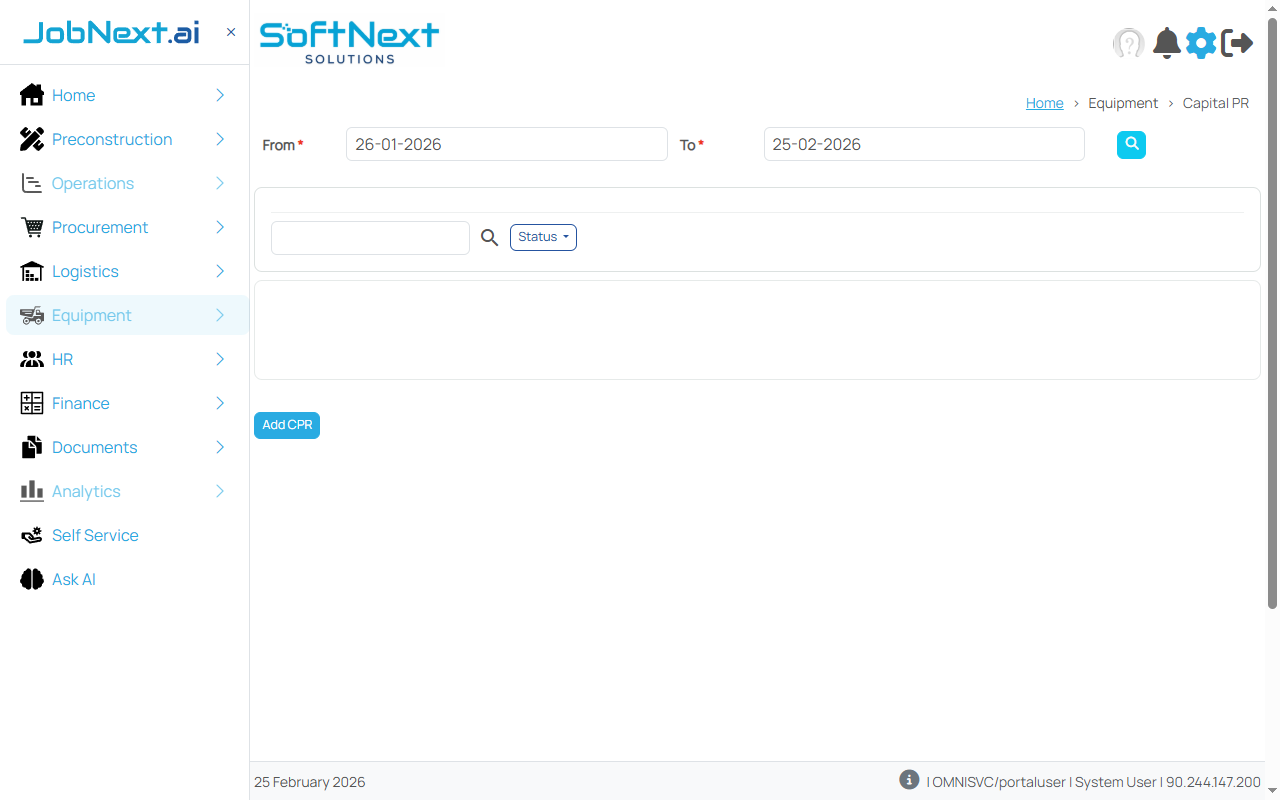The width and height of the screenshot is (1280, 800).
Task: Open the Ask AI brain icon
Action: (31, 579)
